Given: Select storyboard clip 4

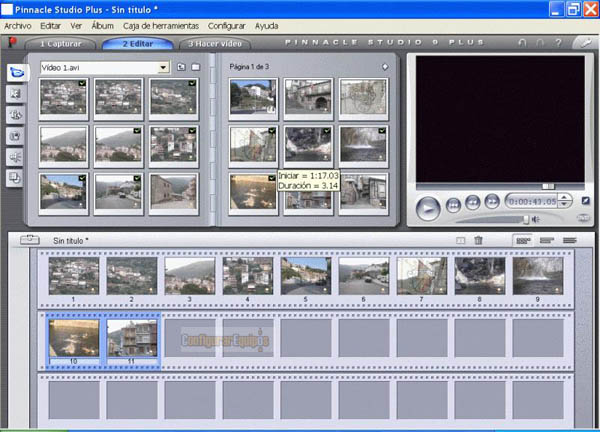Looking at the screenshot, I should tap(248, 276).
